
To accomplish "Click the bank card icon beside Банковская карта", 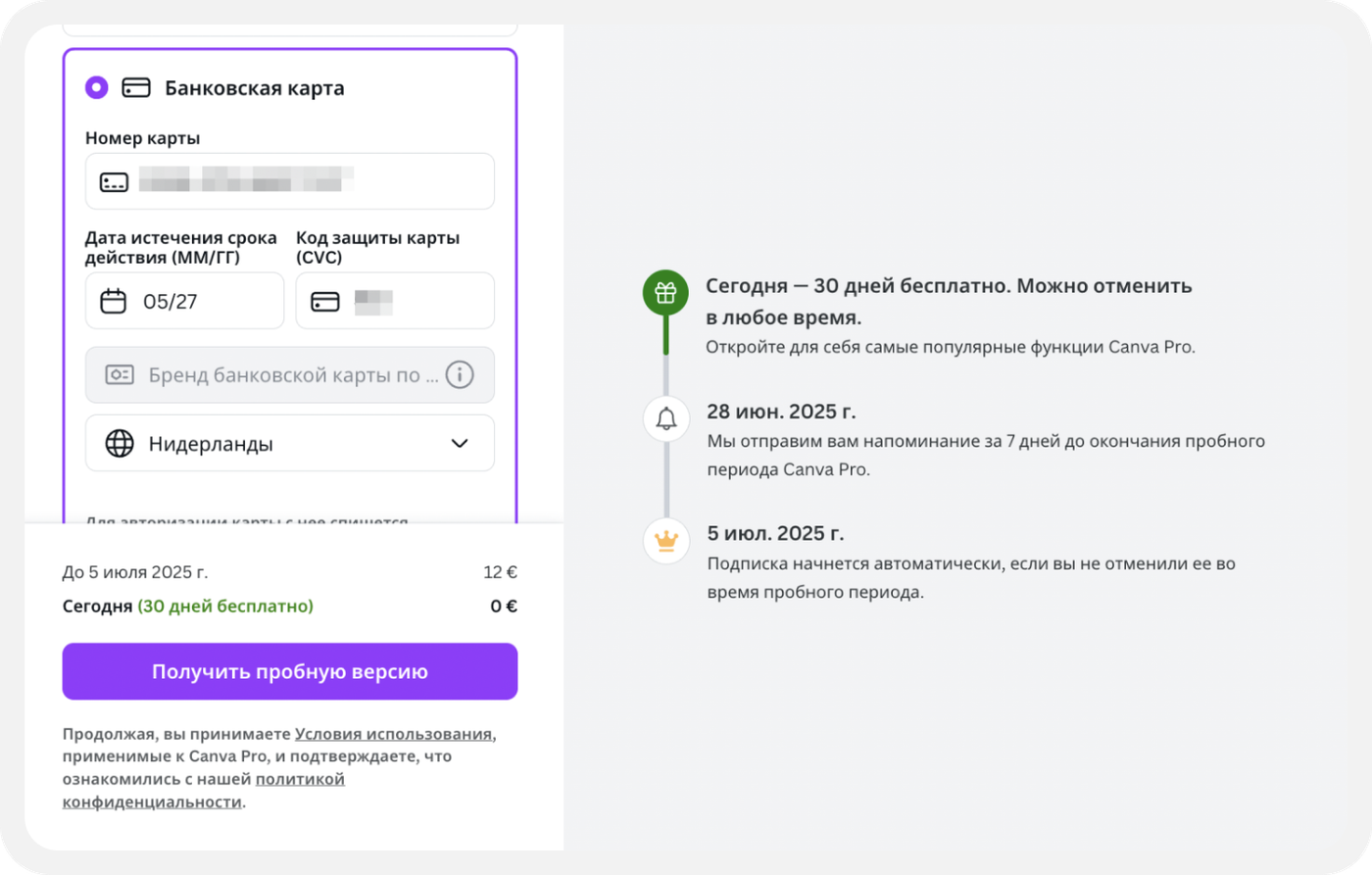I will tap(136, 87).
